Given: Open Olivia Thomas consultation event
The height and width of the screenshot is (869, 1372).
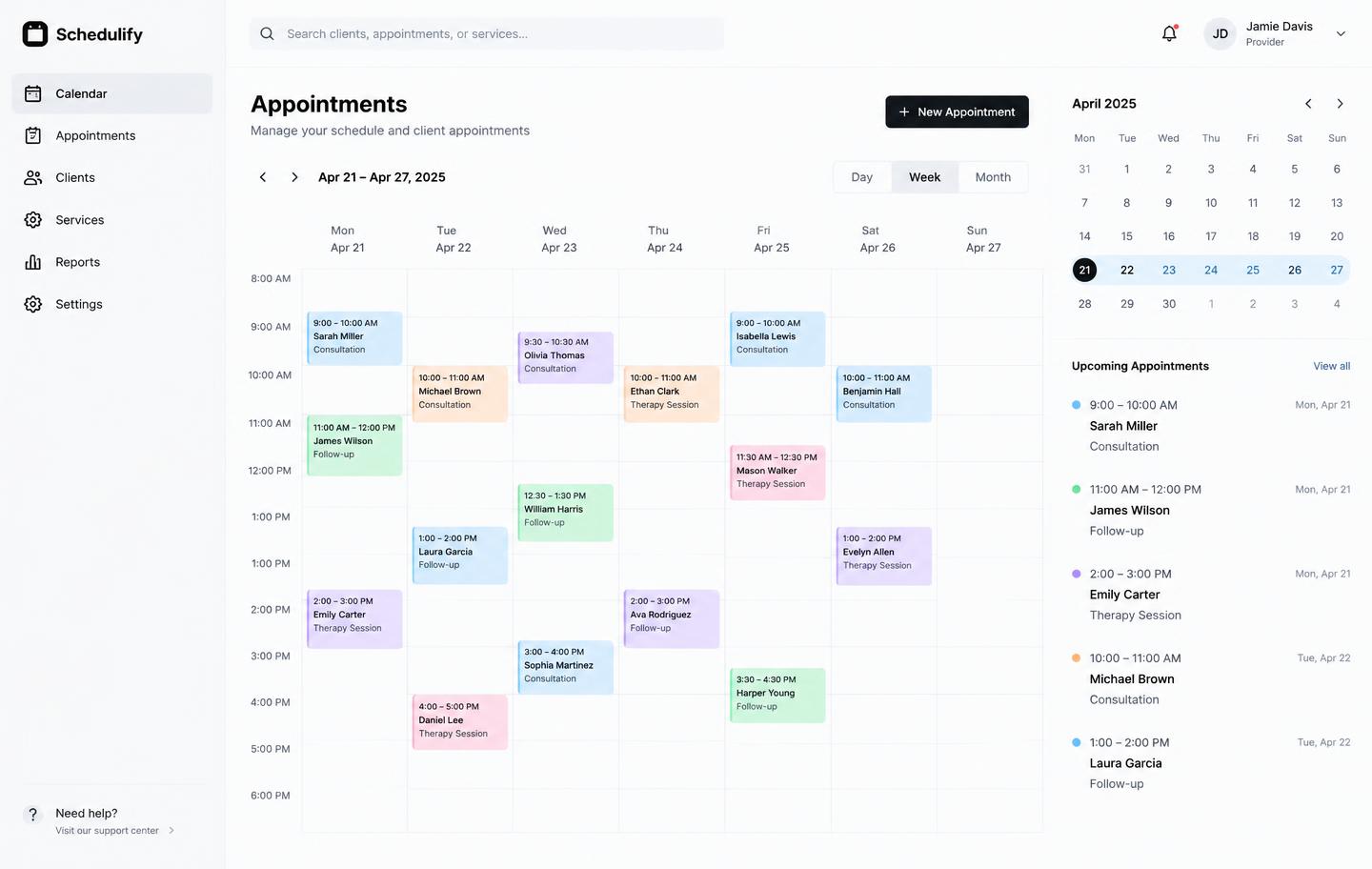Looking at the screenshot, I should (x=565, y=357).
